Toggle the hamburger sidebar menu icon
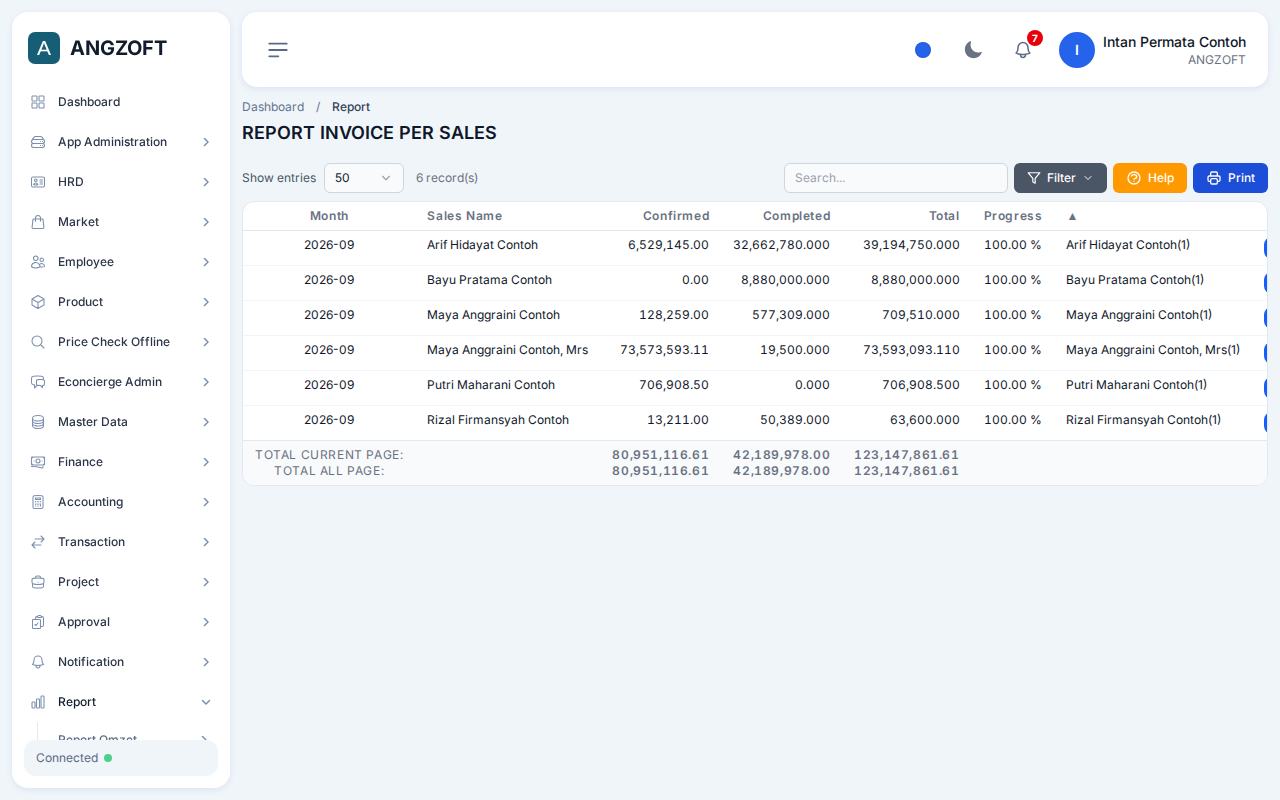1280x800 pixels. pyautogui.click(x=278, y=50)
